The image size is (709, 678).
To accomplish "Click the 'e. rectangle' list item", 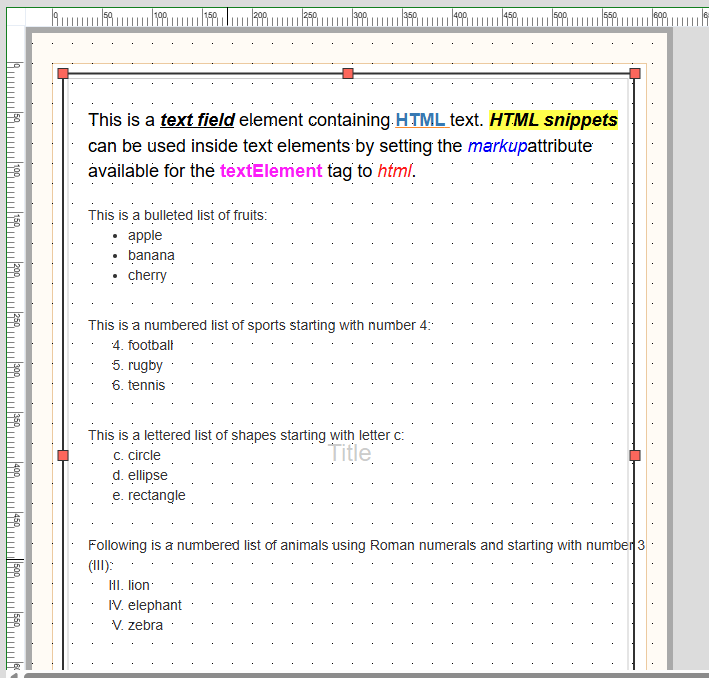I will 149,495.
